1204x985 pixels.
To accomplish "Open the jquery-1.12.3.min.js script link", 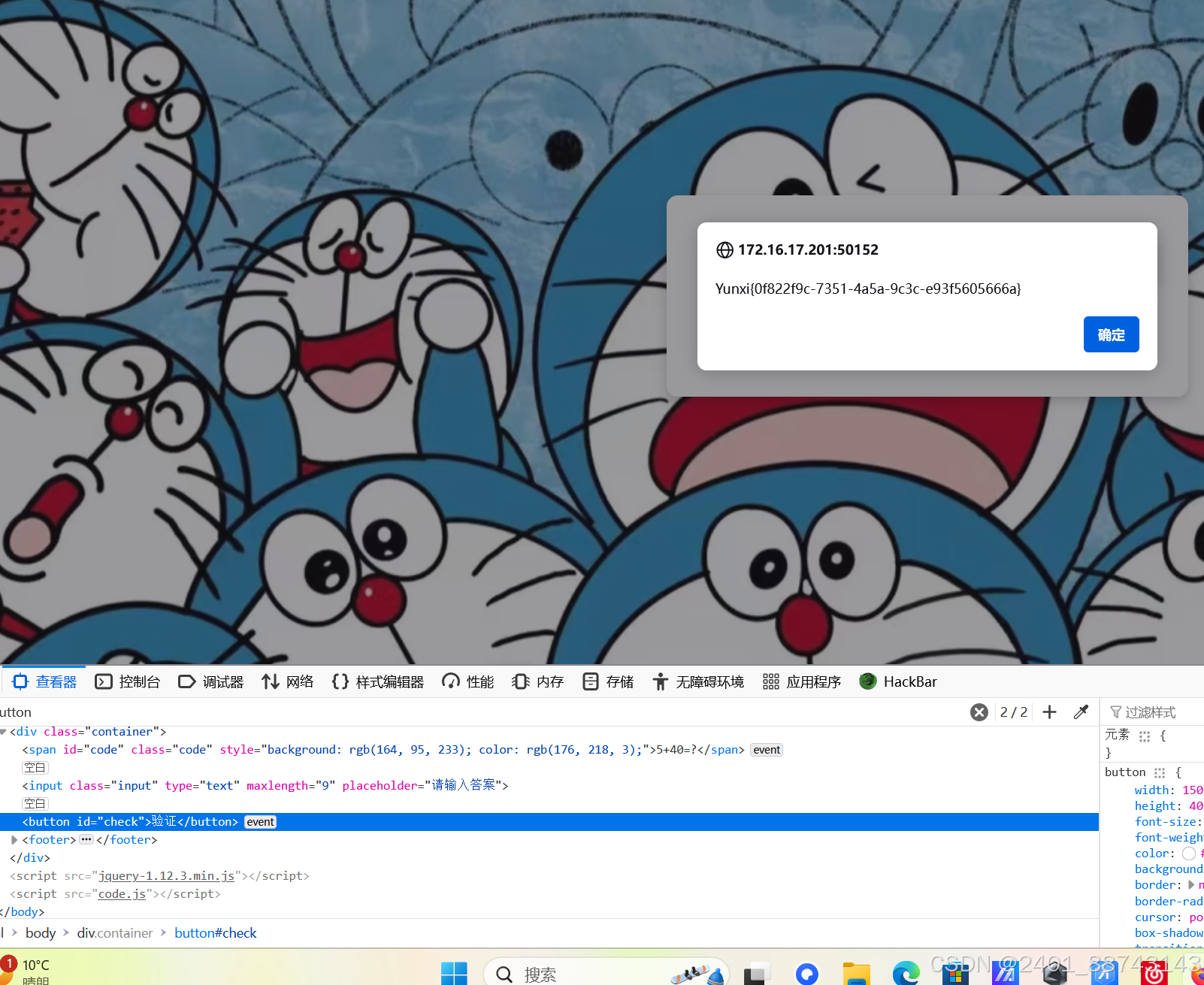I will pyautogui.click(x=167, y=876).
